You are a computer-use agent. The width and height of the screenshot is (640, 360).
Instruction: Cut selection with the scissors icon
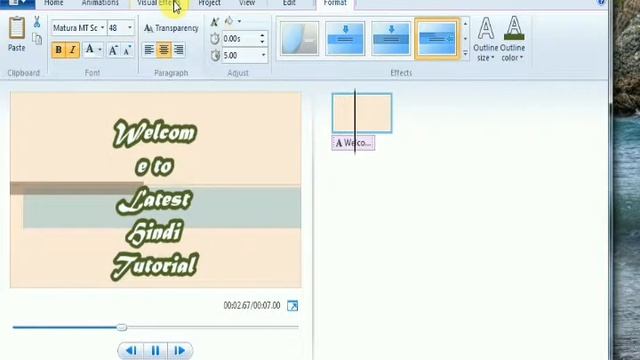pyautogui.click(x=37, y=22)
